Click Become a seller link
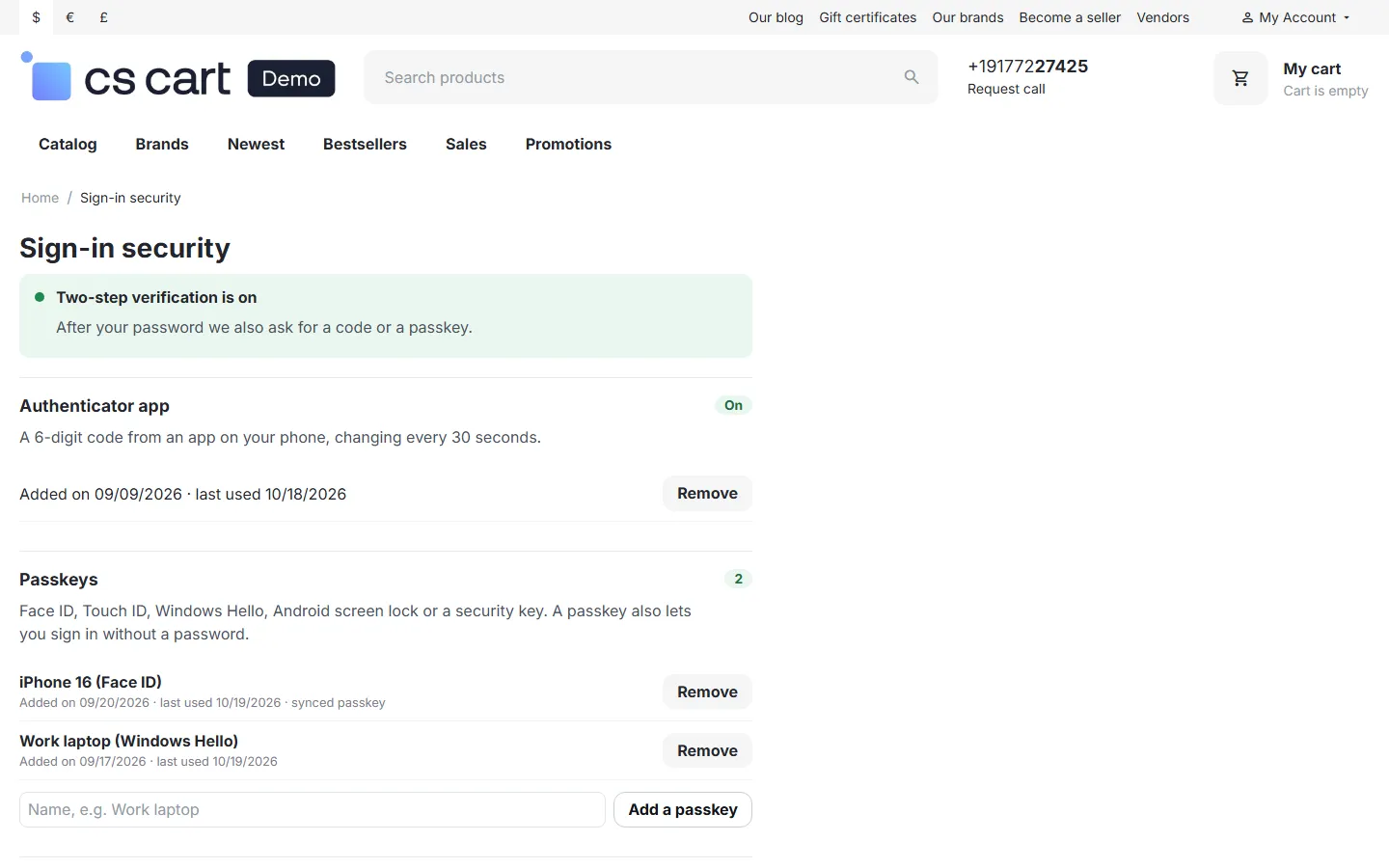The height and width of the screenshot is (868, 1389). (x=1070, y=17)
